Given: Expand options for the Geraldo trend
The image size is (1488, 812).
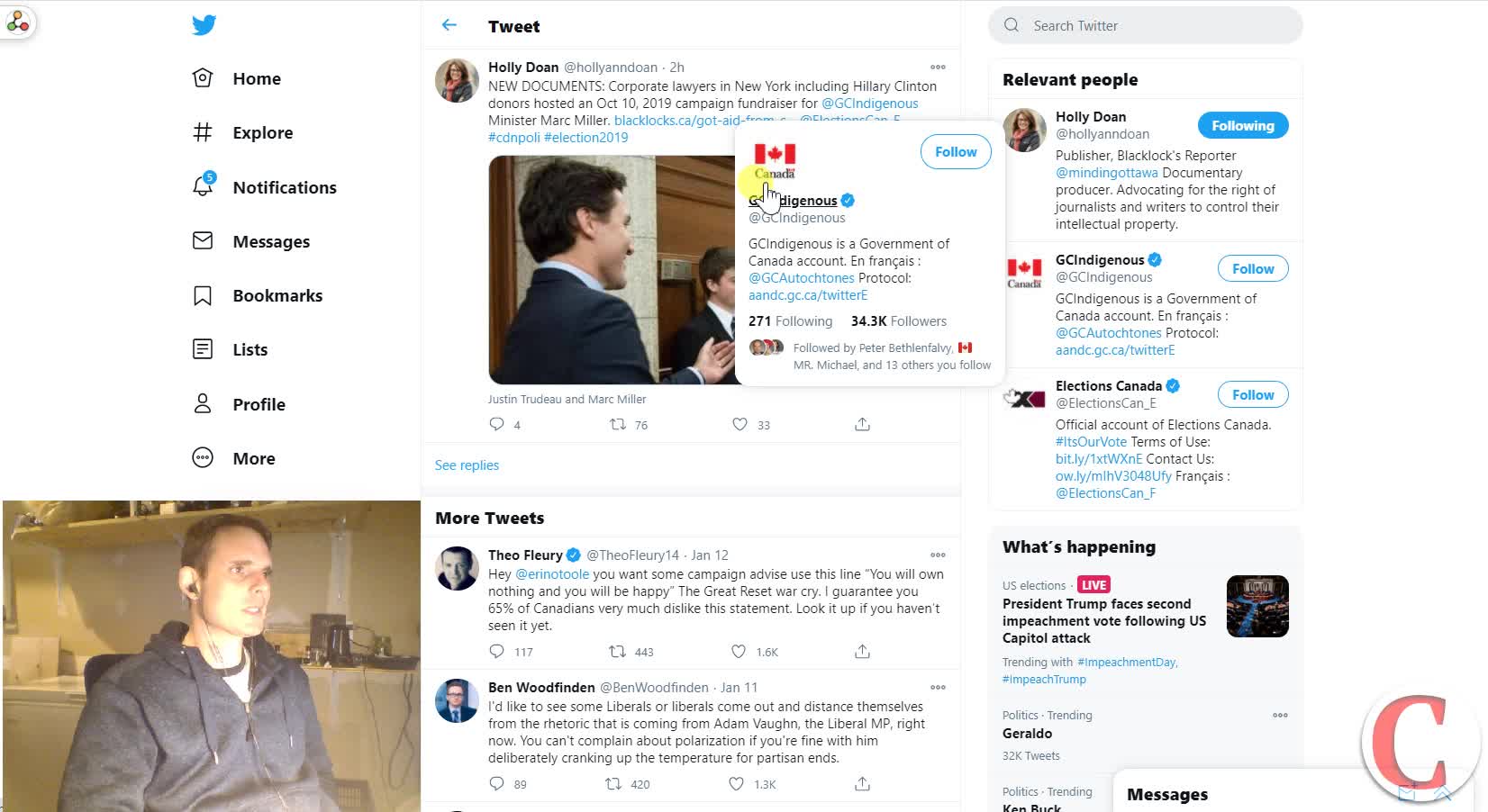Looking at the screenshot, I should (1280, 716).
